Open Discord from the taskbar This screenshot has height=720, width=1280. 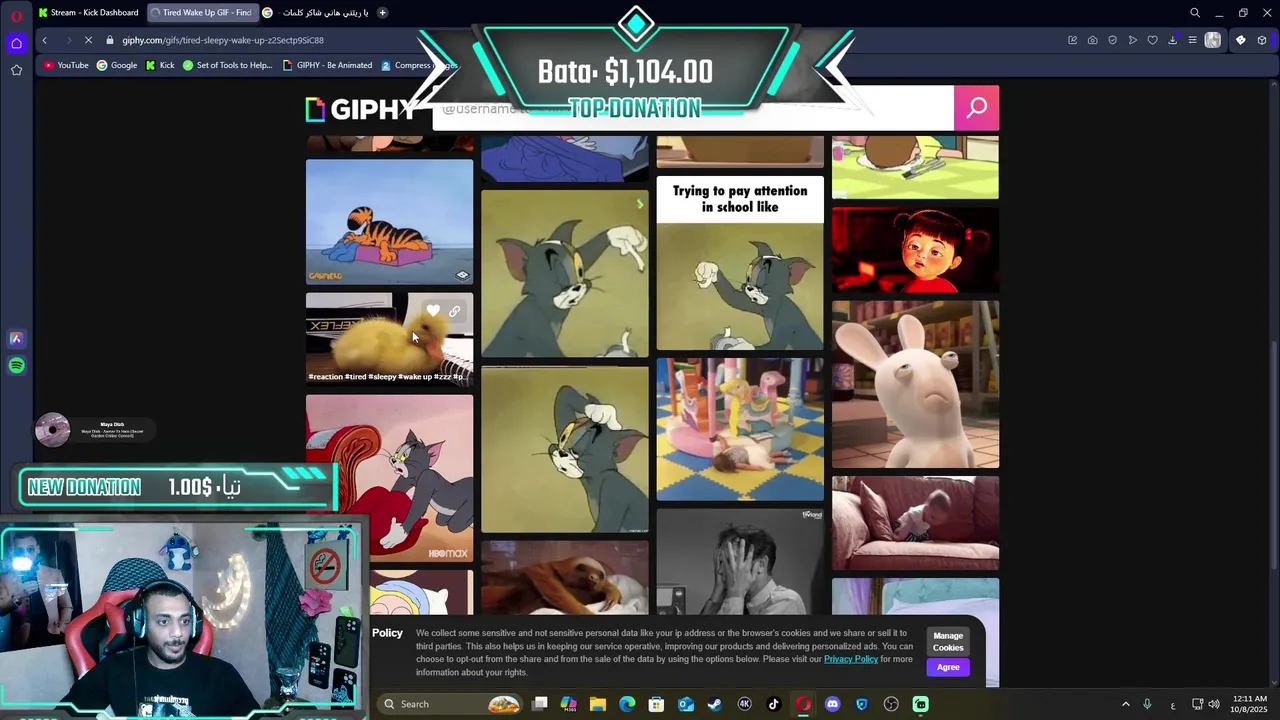click(832, 704)
